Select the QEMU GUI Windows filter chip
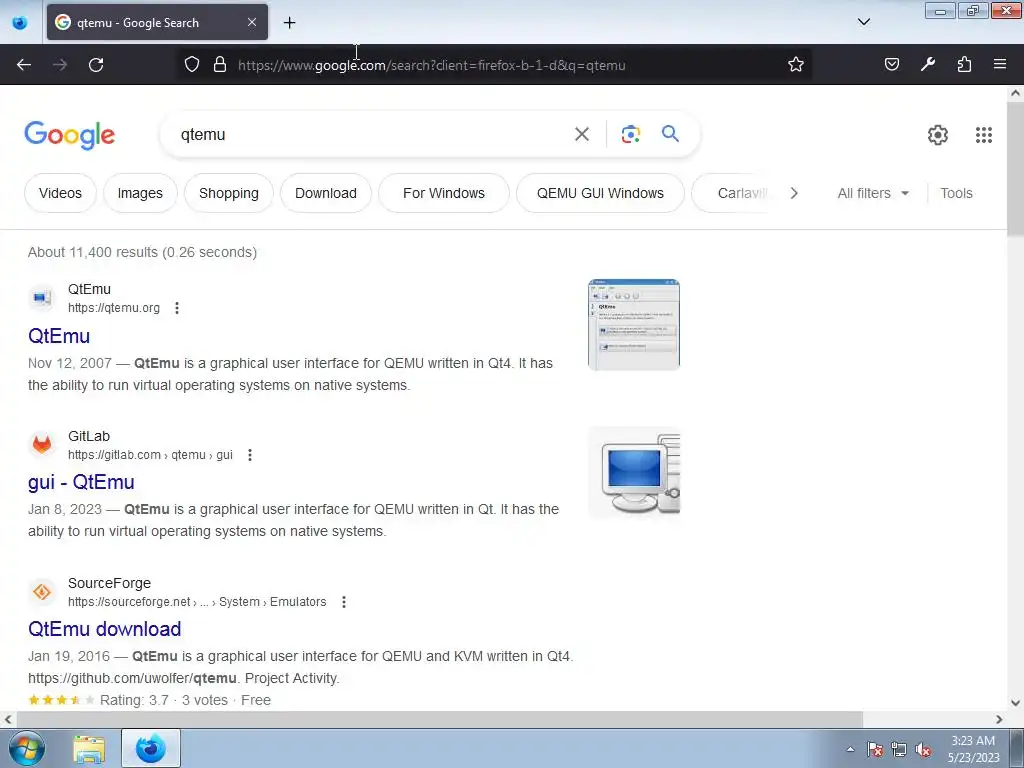The width and height of the screenshot is (1024, 768). click(x=600, y=193)
